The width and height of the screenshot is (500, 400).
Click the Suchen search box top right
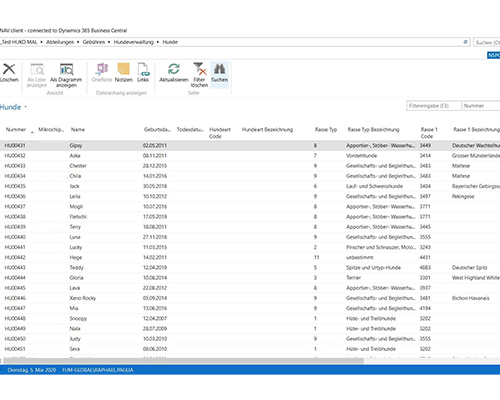487,42
